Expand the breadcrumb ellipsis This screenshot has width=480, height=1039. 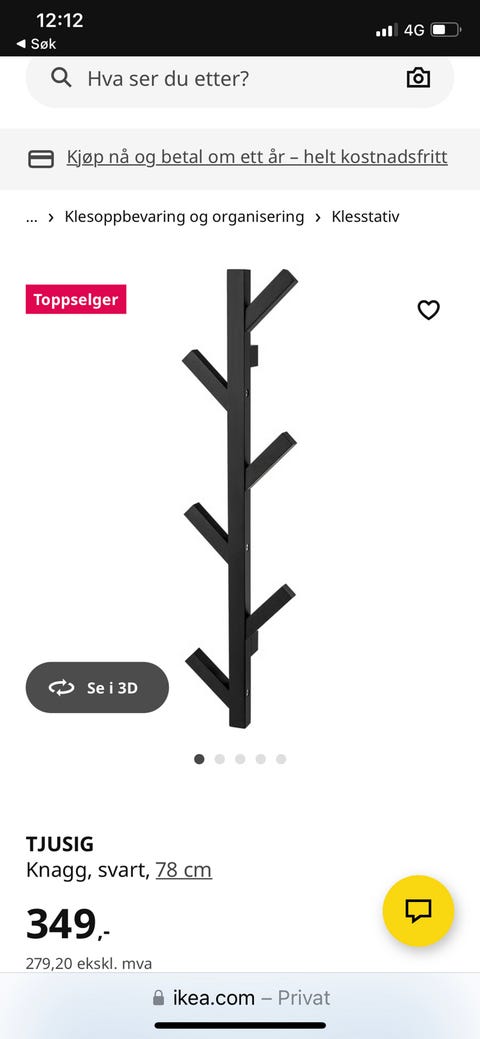pyautogui.click(x=32, y=217)
